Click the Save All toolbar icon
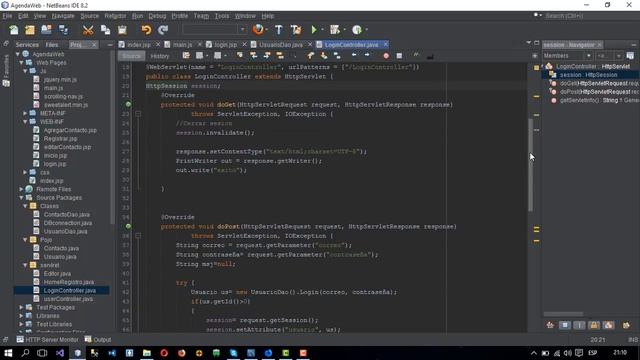 tap(63, 30)
